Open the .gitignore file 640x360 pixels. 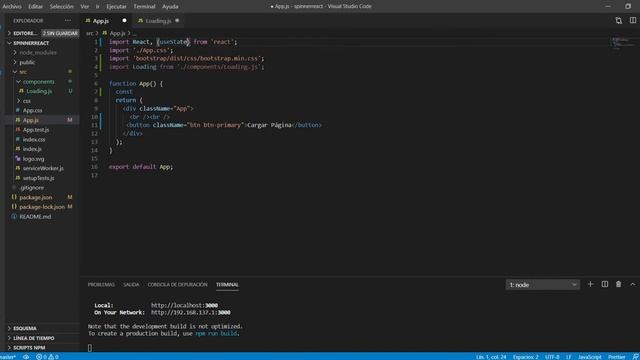click(32, 188)
